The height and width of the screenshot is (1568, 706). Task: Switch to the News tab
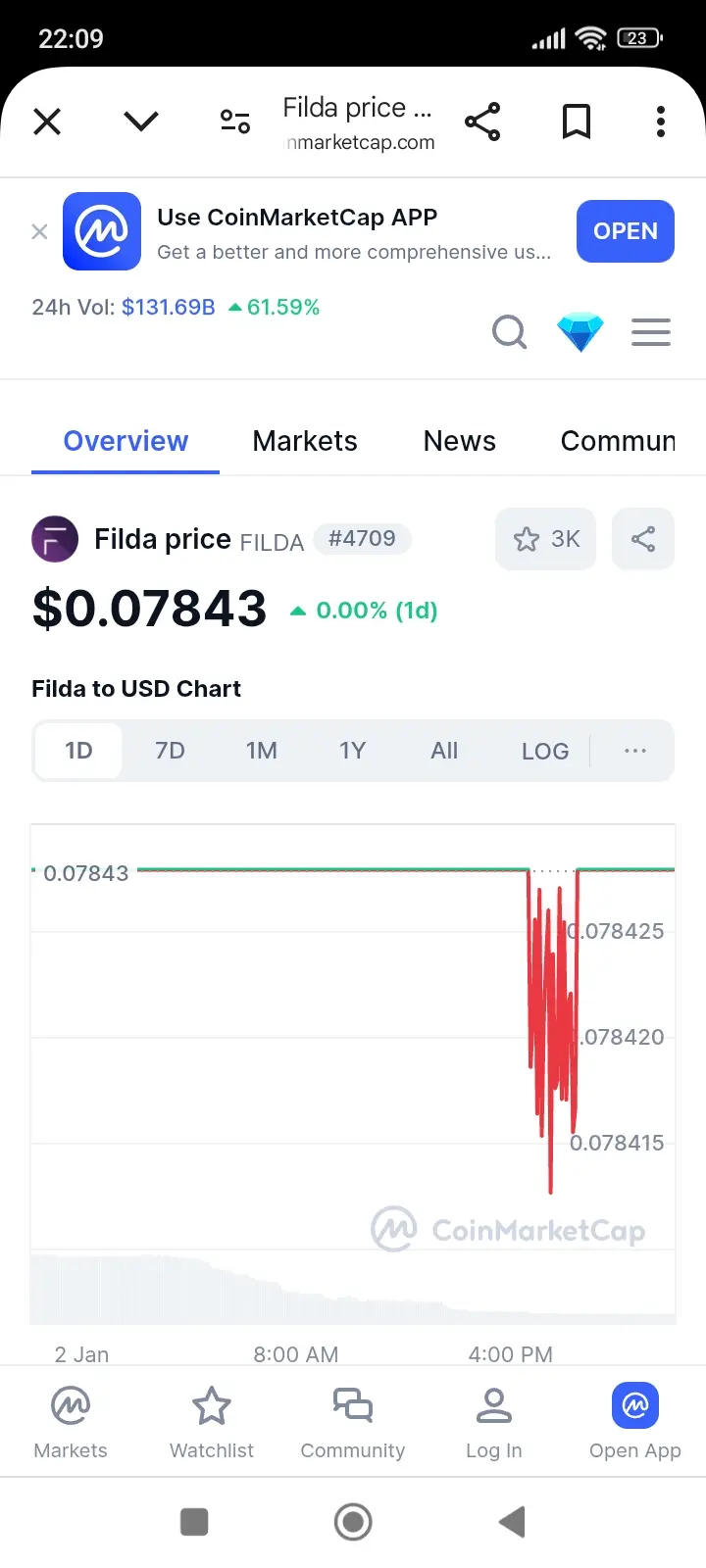tap(460, 441)
